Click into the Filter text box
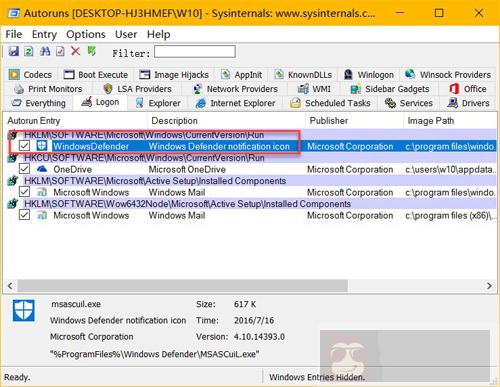 click(x=195, y=52)
